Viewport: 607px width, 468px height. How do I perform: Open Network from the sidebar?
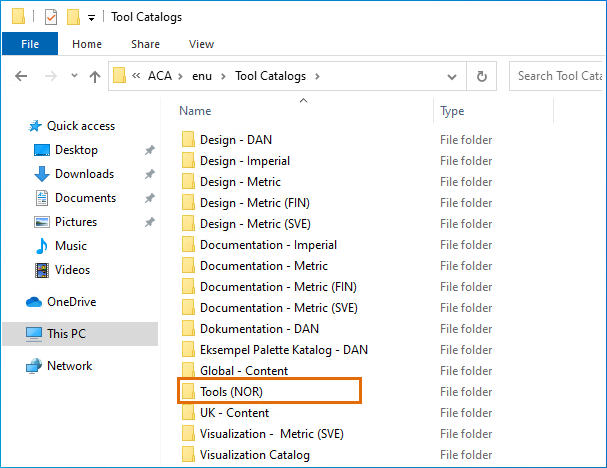(70, 366)
